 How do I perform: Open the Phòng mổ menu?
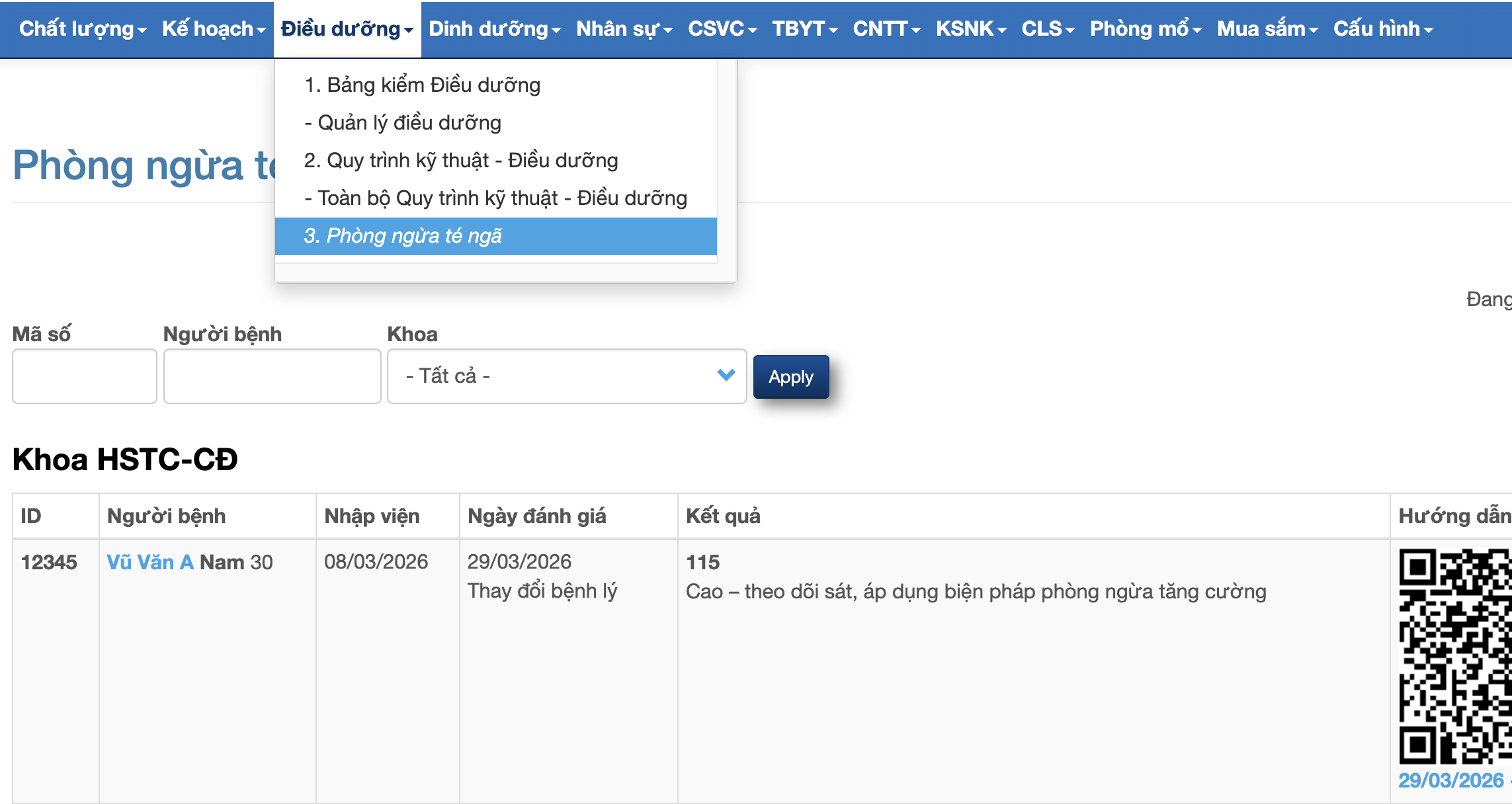[1145, 29]
